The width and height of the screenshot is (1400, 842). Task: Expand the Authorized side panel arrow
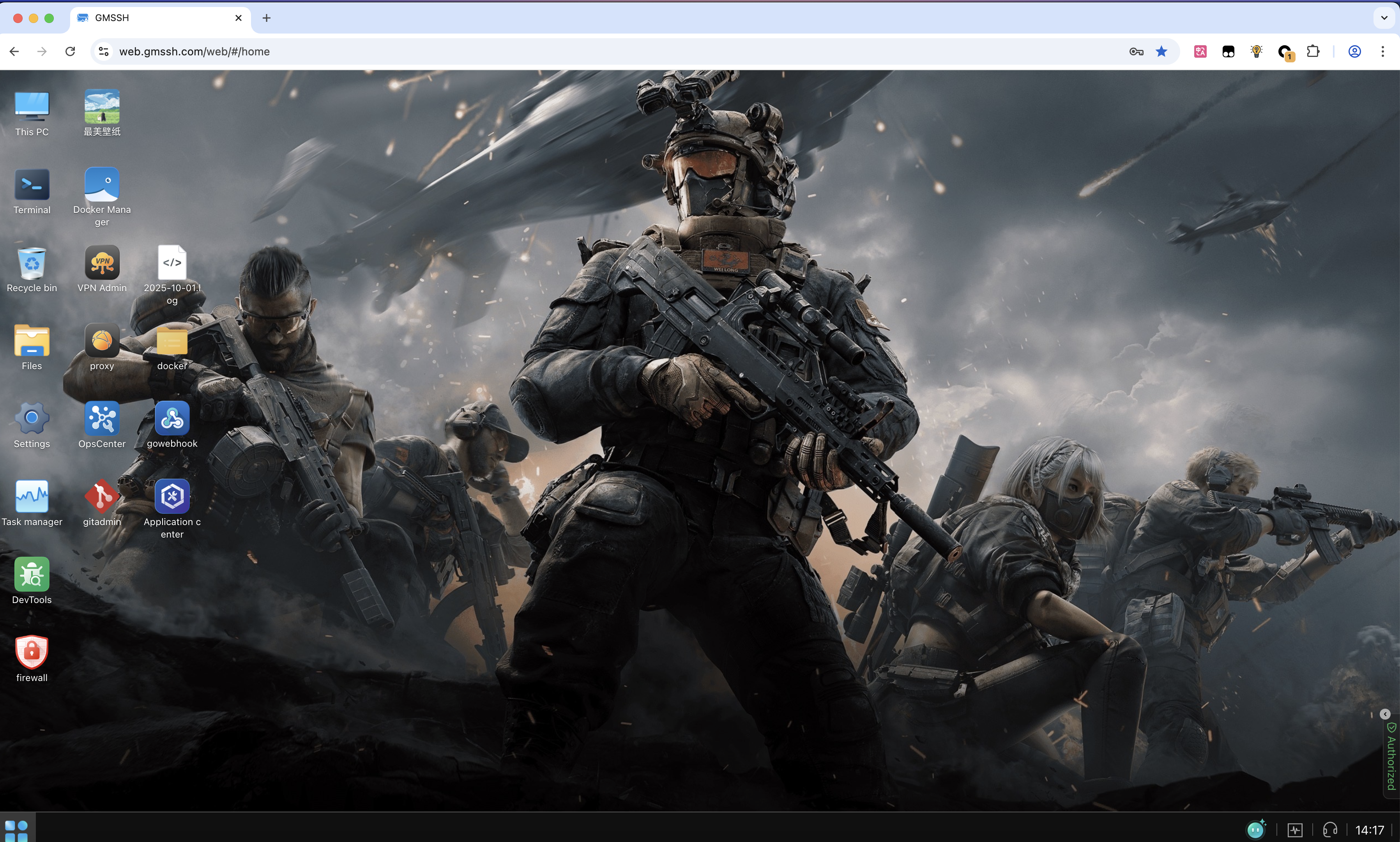1385,714
